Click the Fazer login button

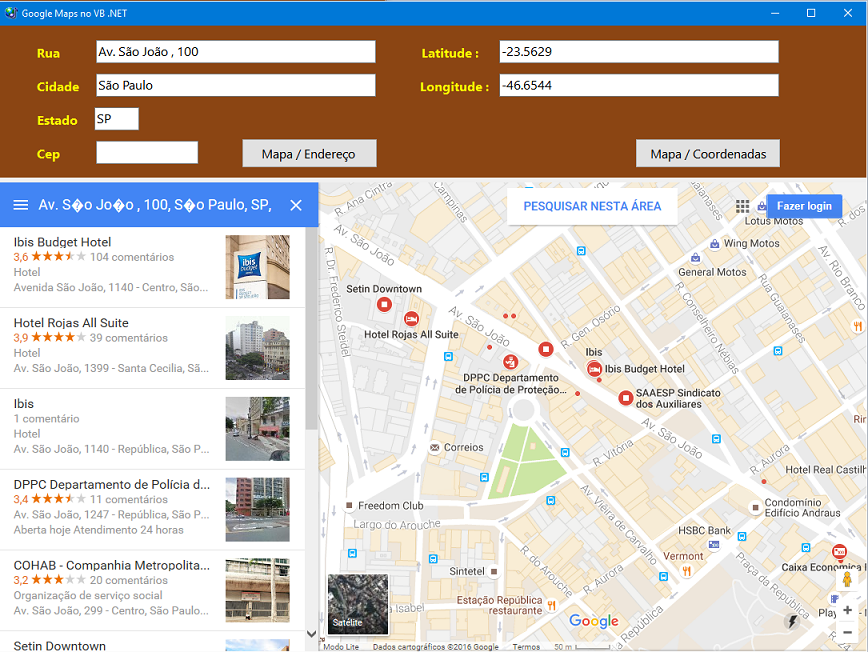(x=804, y=206)
